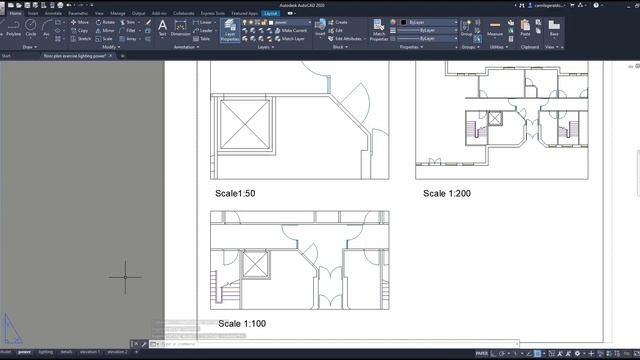Click Make Current layer button
640x360 pixels.
coord(291,30)
